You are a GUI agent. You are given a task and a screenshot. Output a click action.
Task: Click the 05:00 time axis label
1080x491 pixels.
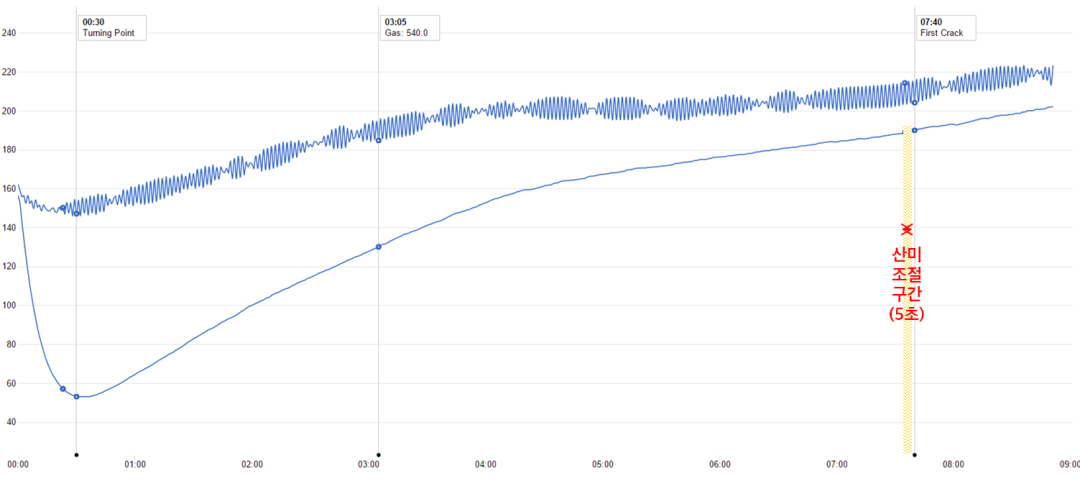click(603, 465)
